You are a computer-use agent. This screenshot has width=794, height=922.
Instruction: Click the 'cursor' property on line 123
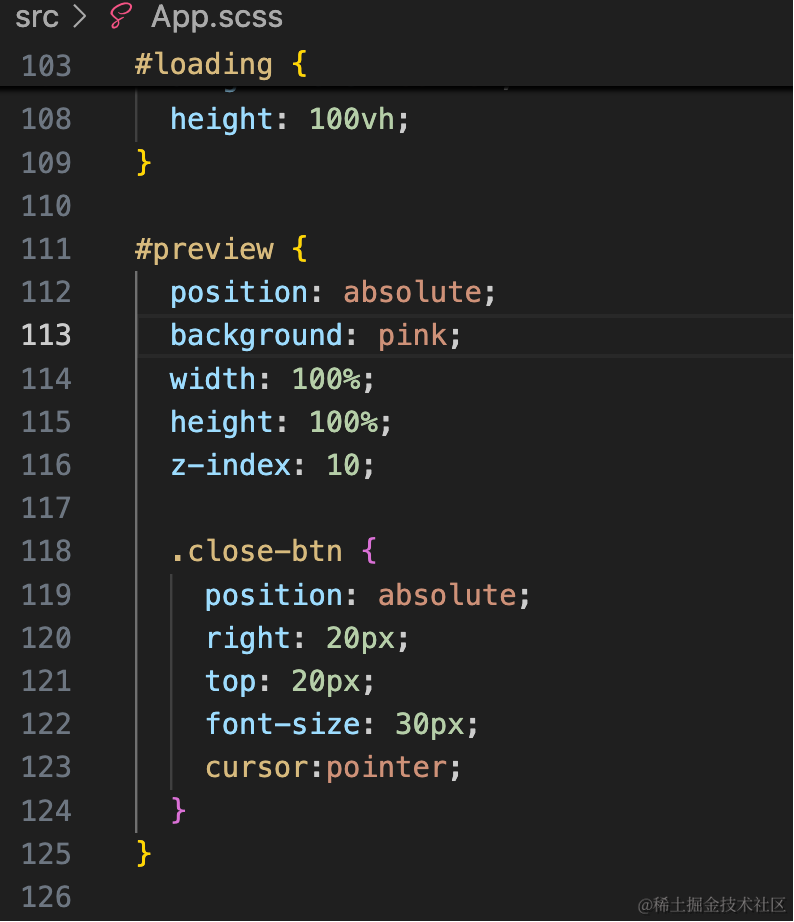(x=256, y=767)
